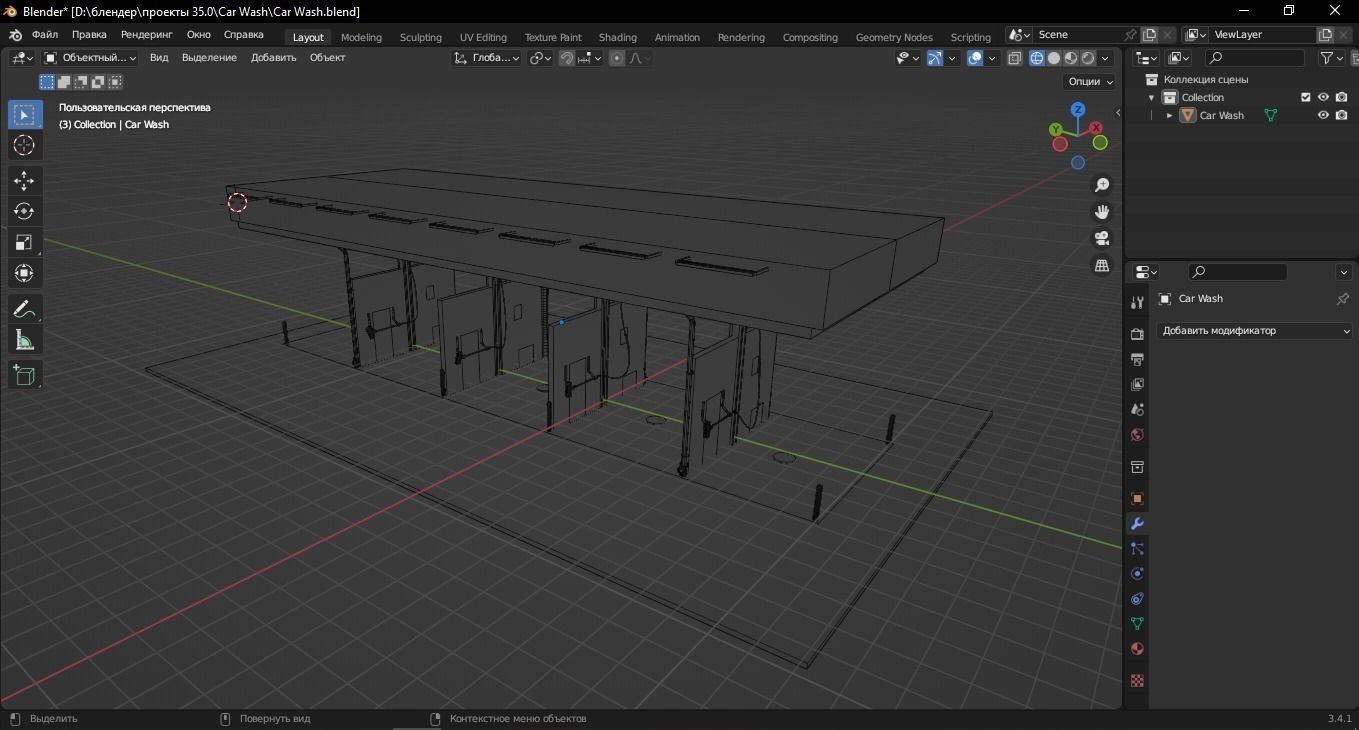Screen dimensions: 1359x730
Task: Open the Object Data properties tab
Action: 1137,623
